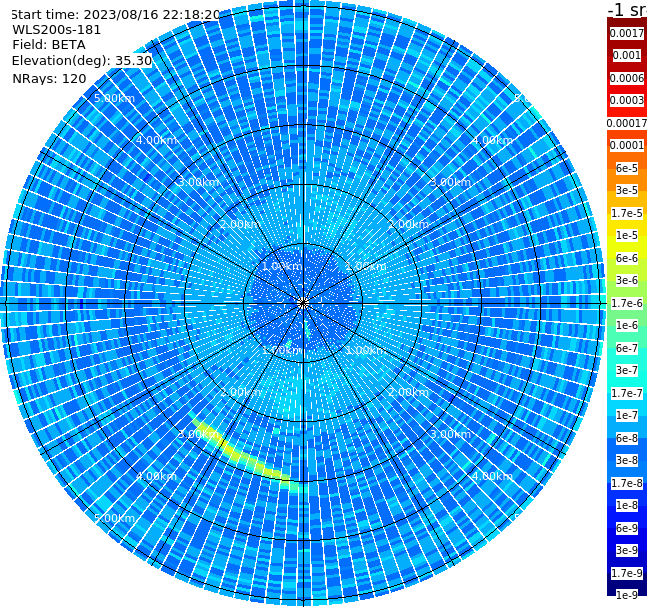Click the -1 sr unit label above colorbar

627,9
